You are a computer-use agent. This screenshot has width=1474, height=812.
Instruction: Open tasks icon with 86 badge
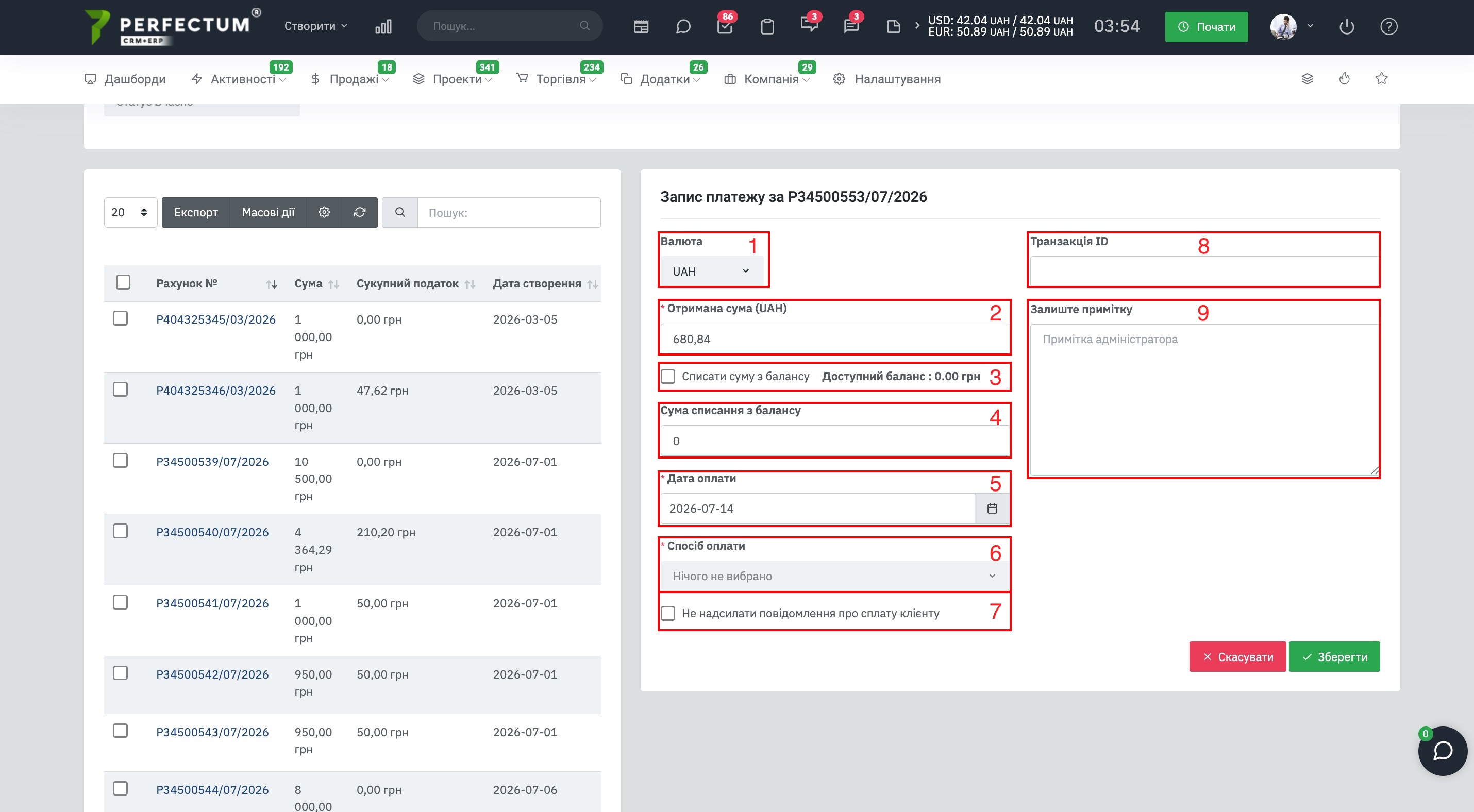tap(725, 26)
